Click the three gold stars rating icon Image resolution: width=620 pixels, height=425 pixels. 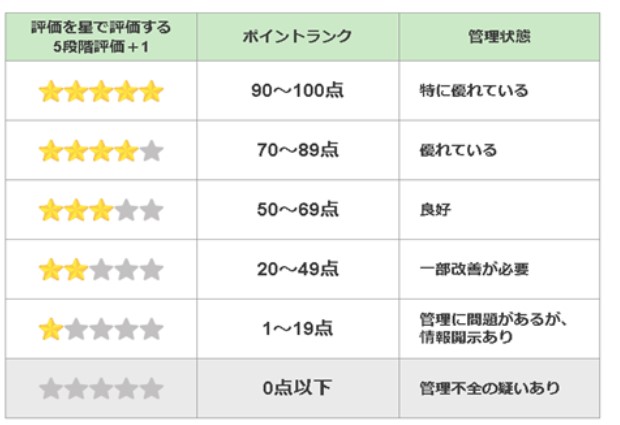tap(76, 210)
